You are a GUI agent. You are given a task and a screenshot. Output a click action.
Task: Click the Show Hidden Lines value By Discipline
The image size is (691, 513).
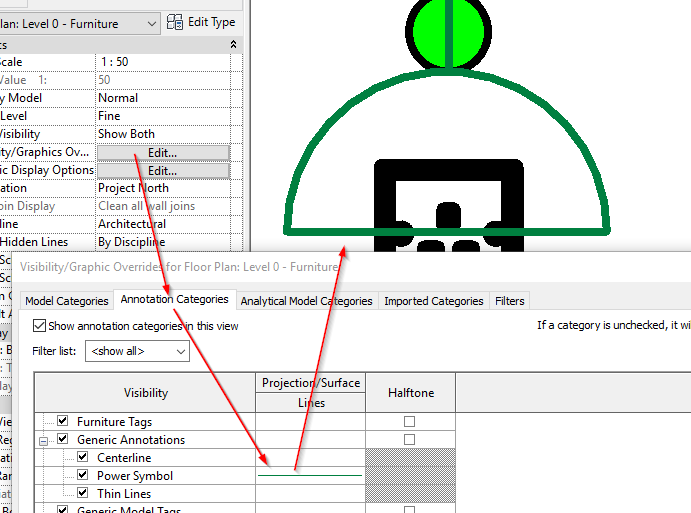click(x=163, y=242)
